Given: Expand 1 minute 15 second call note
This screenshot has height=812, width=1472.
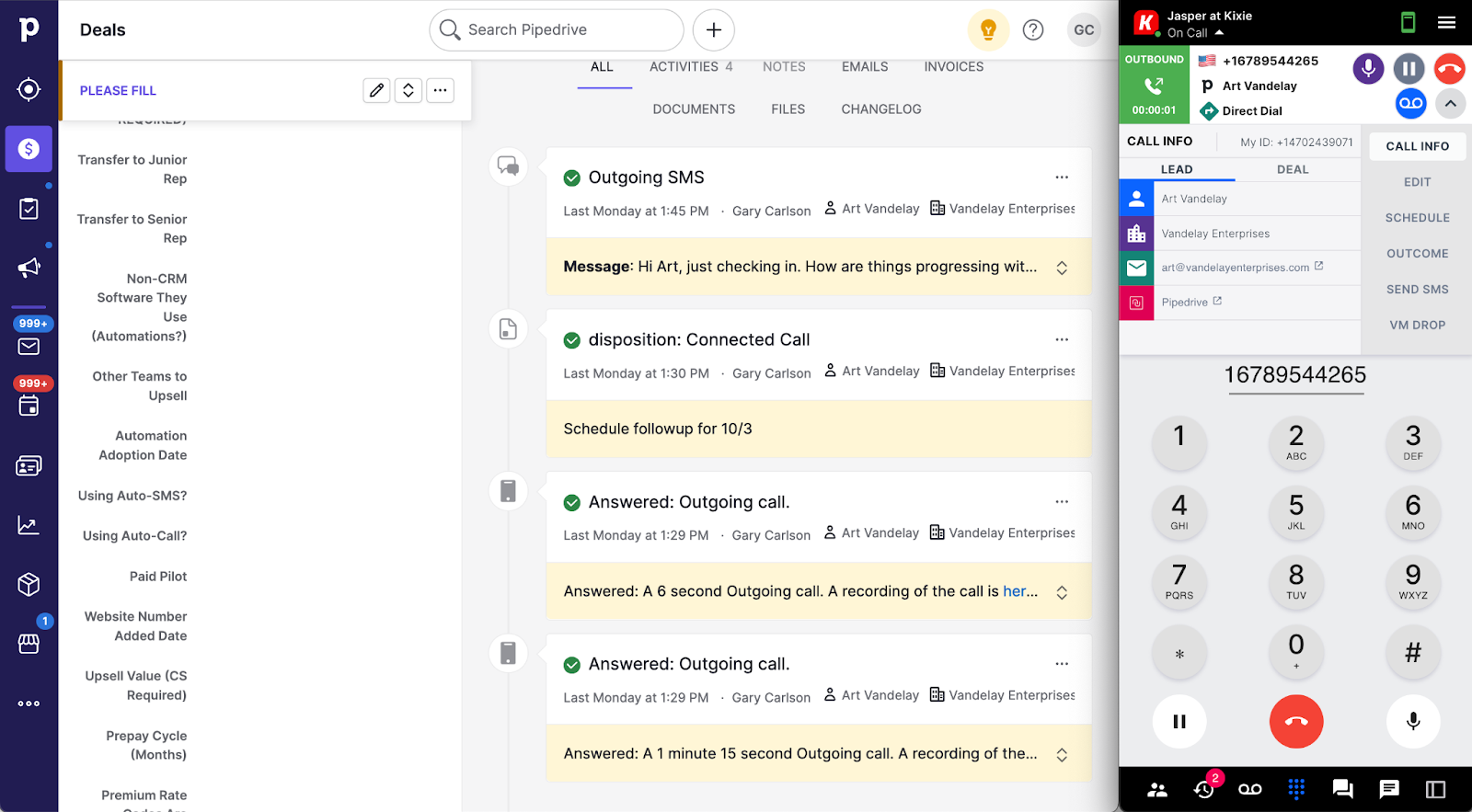Looking at the screenshot, I should pos(1062,755).
